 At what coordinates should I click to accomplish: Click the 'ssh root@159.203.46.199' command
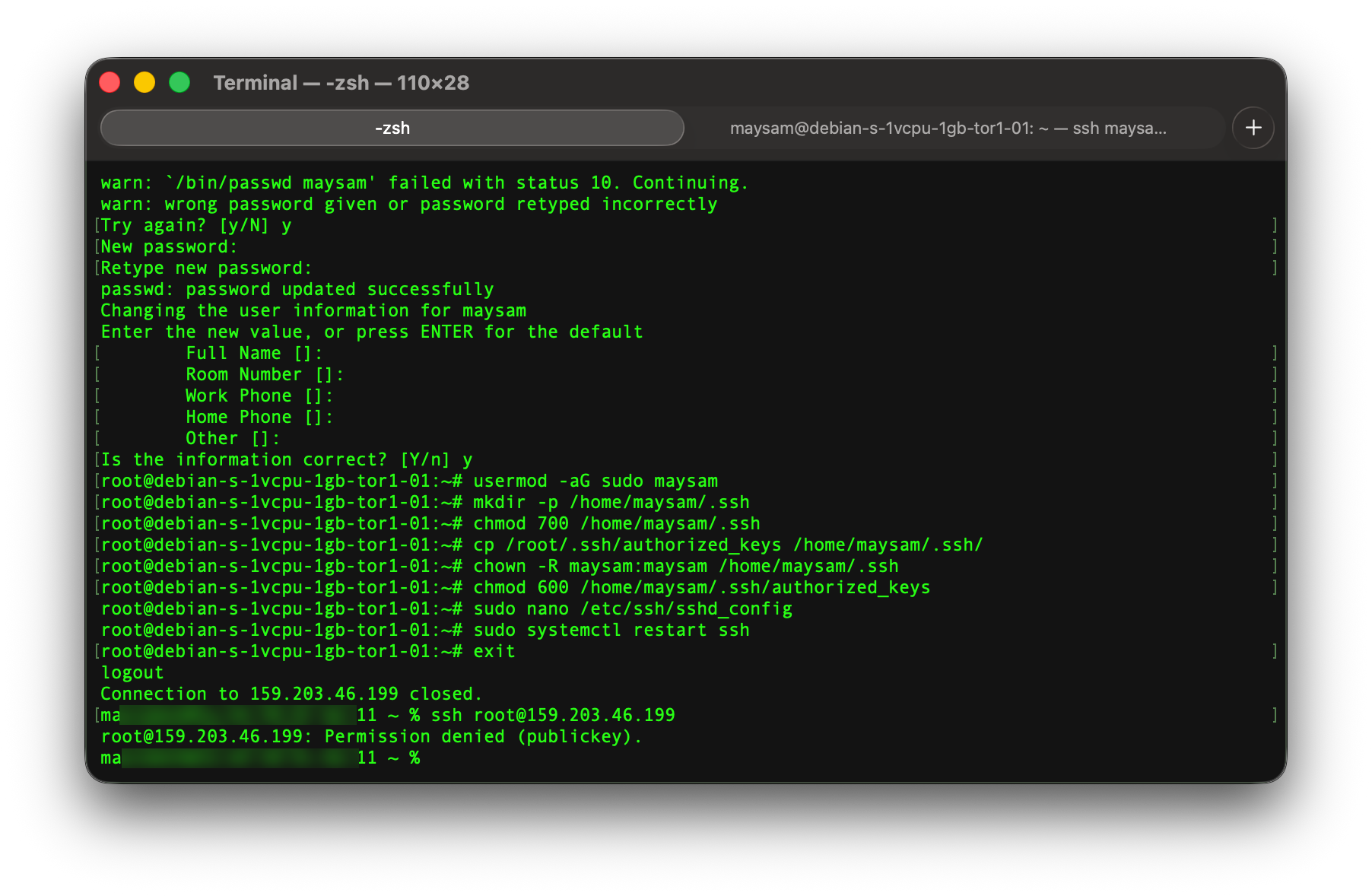pyautogui.click(x=553, y=716)
